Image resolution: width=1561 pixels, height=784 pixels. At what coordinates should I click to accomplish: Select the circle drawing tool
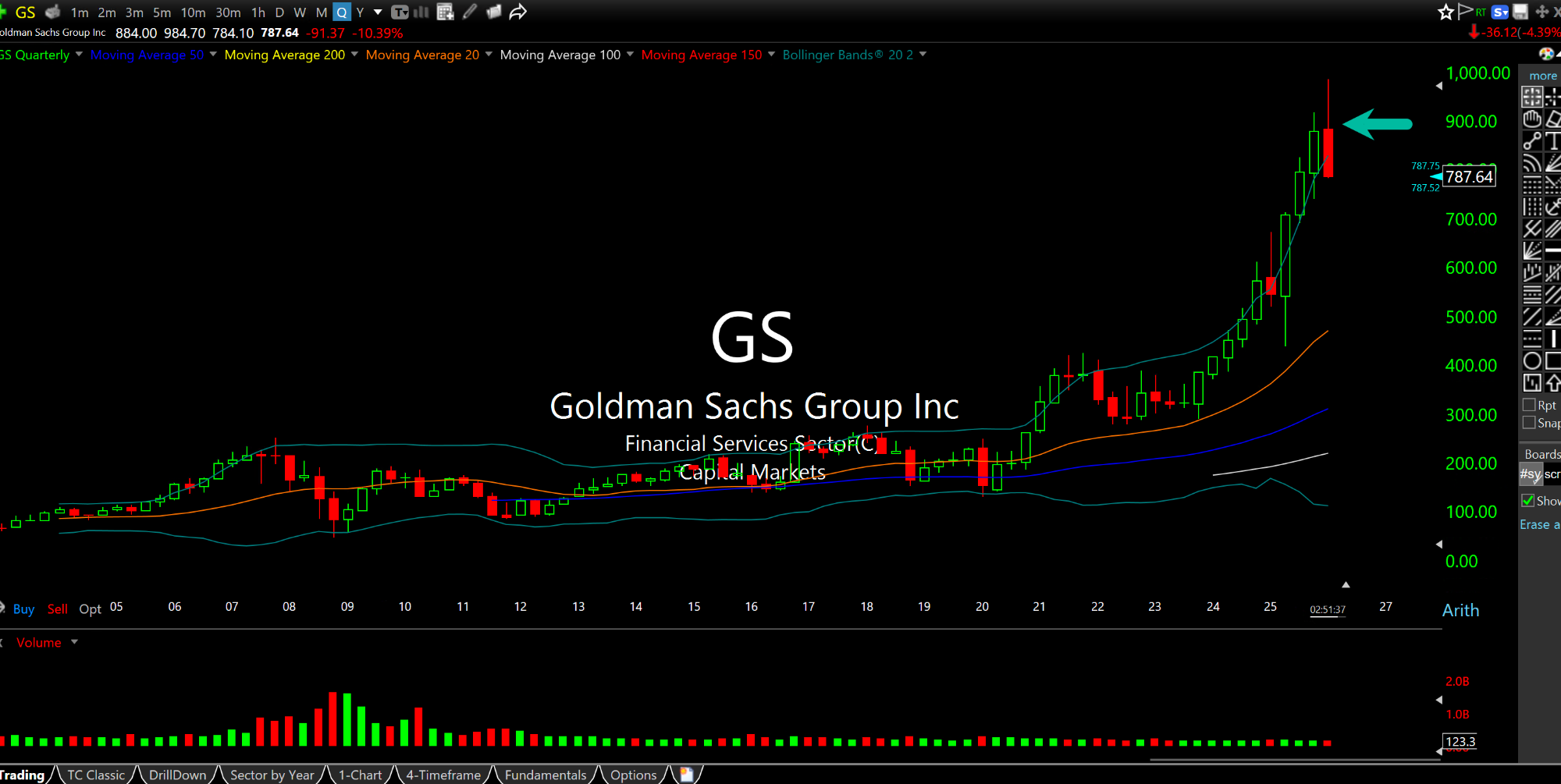pos(1531,360)
